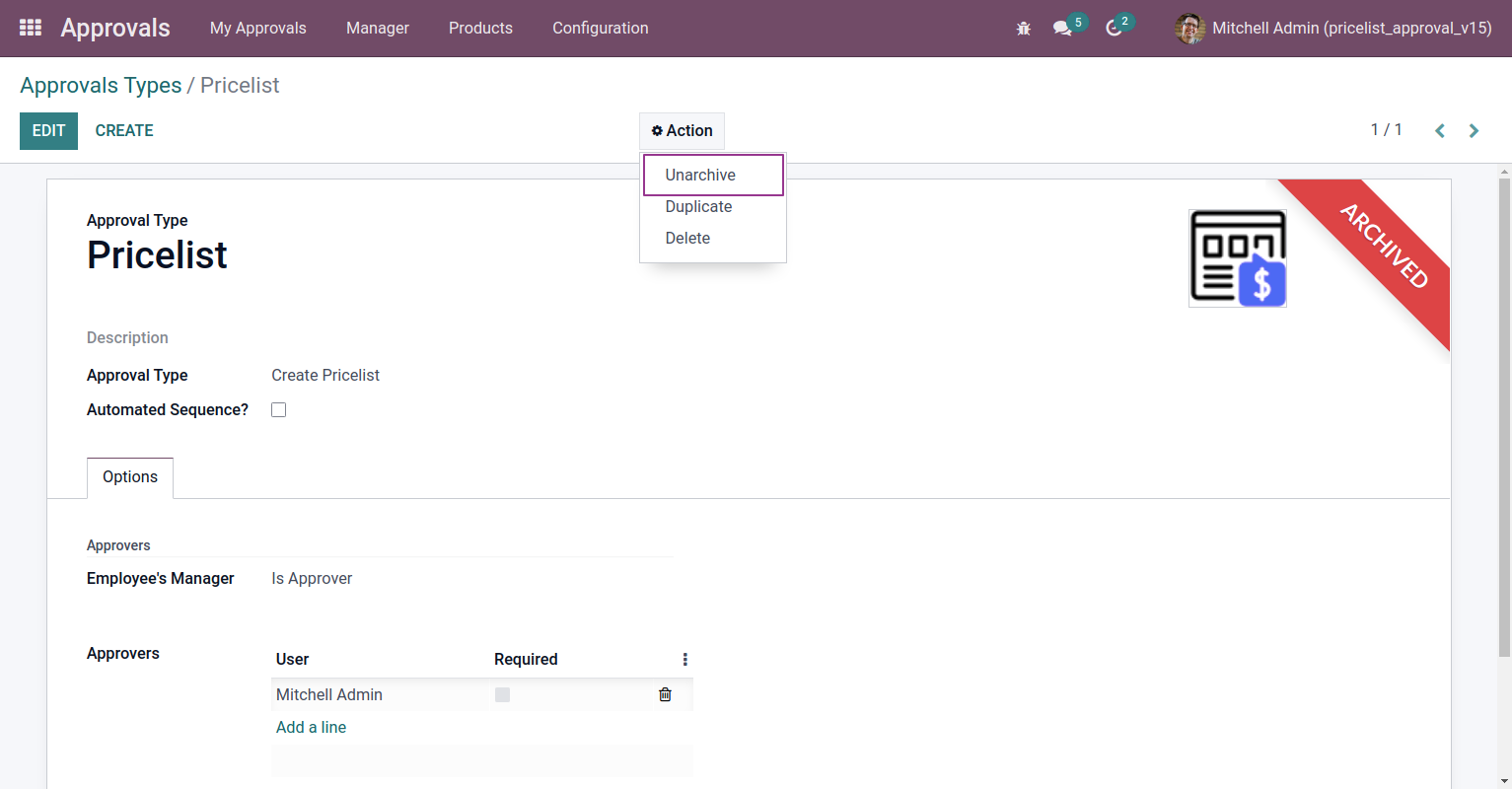The height and width of the screenshot is (789, 1512).
Task: Open Mitchell Admin user menu
Action: 1333,28
